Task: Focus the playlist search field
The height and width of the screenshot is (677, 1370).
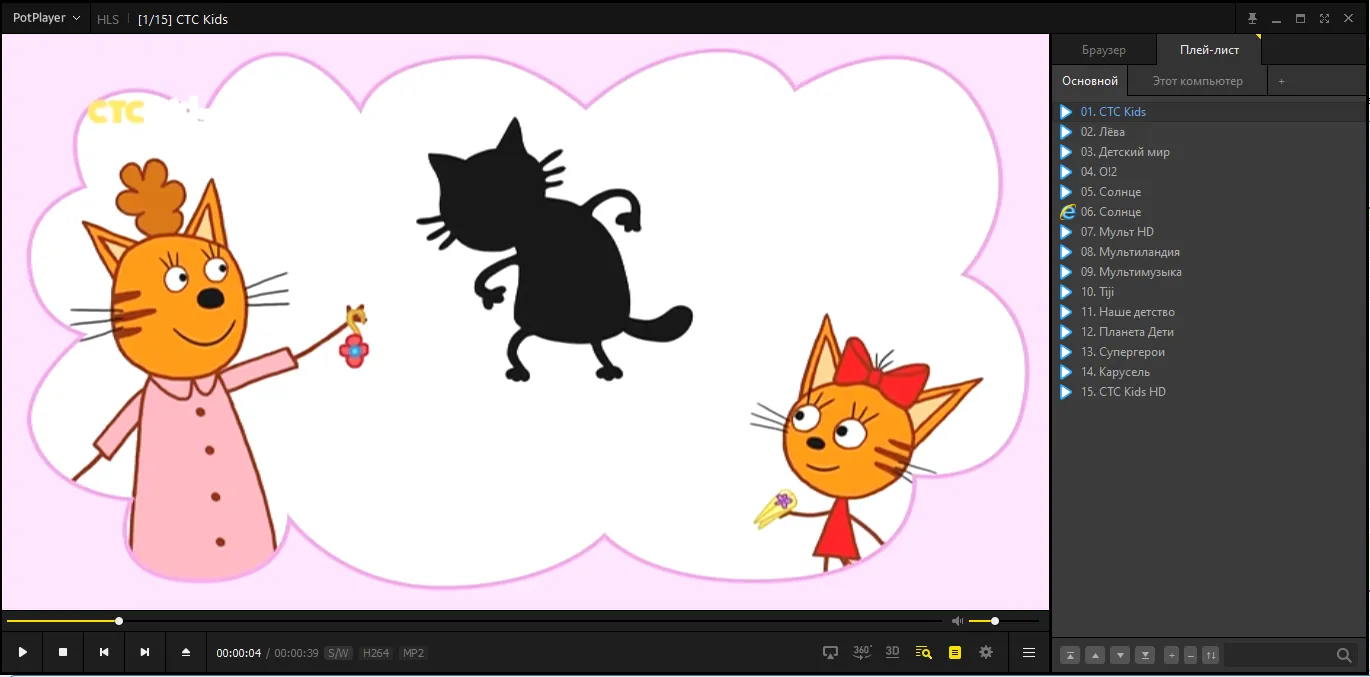Action: 1279,655
